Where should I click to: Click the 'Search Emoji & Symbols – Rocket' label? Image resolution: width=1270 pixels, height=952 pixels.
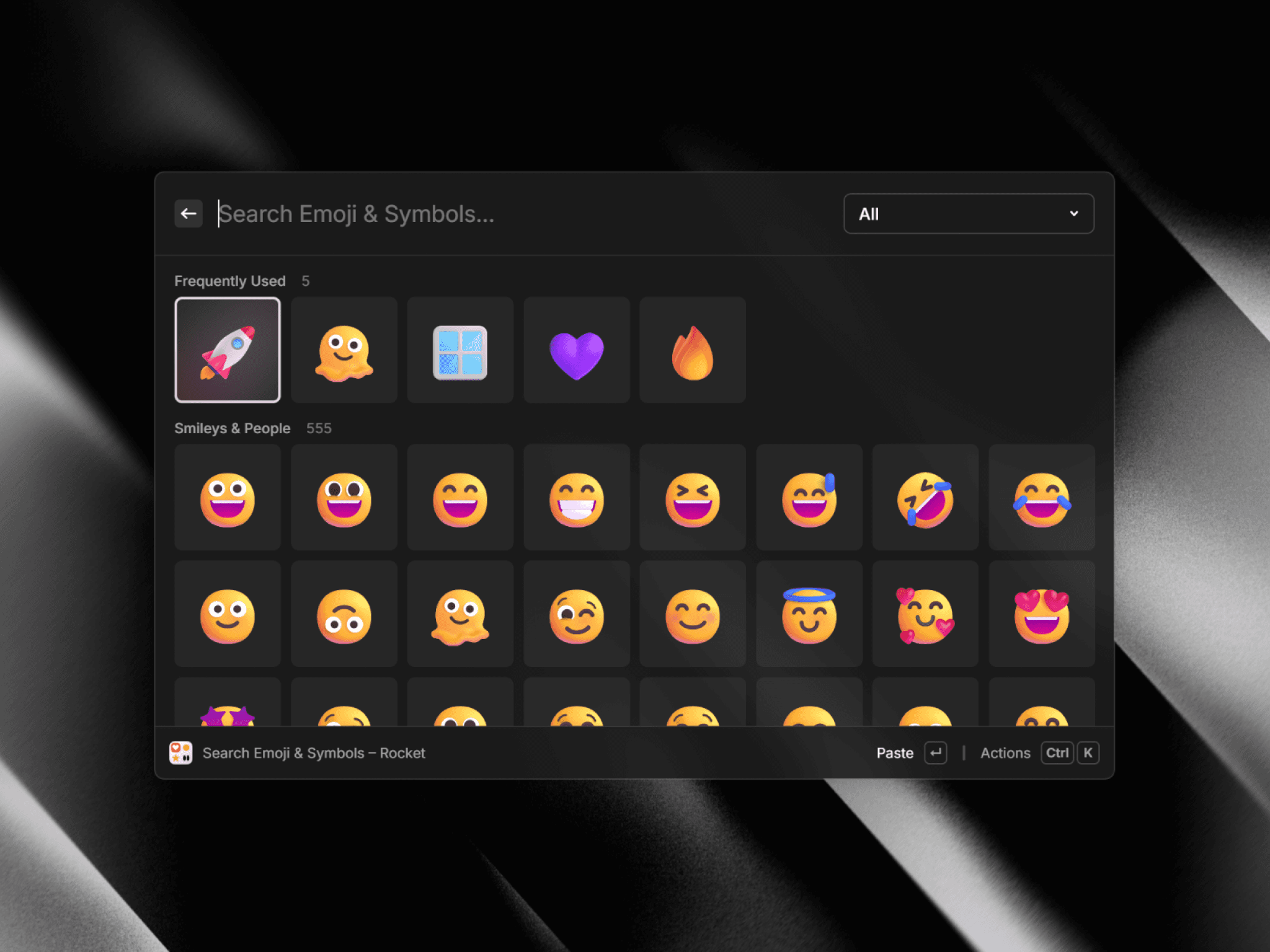[x=314, y=753]
